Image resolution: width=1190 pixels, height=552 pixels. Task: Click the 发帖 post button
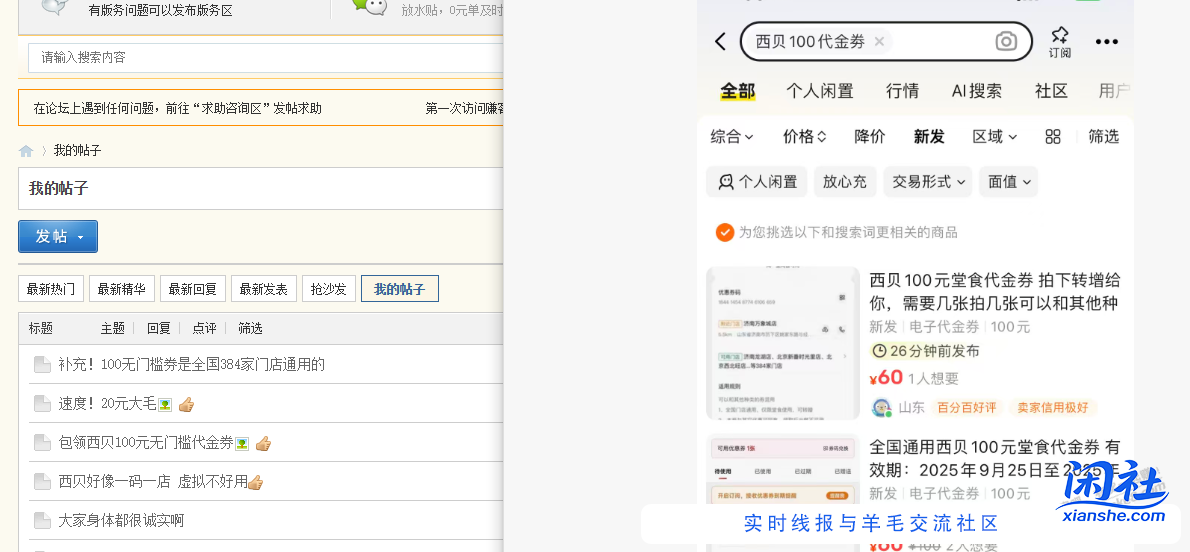pos(58,237)
